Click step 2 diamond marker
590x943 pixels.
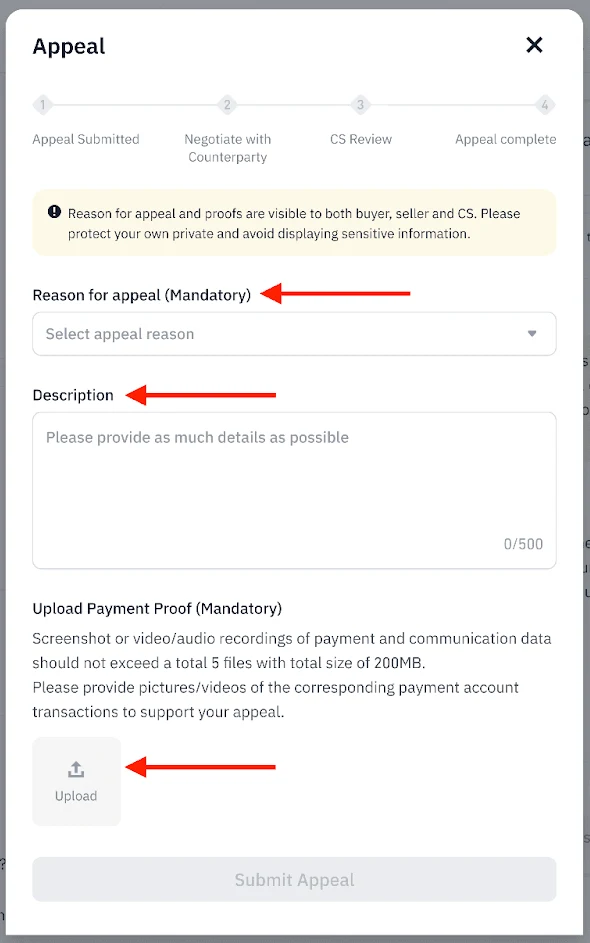[x=227, y=105]
